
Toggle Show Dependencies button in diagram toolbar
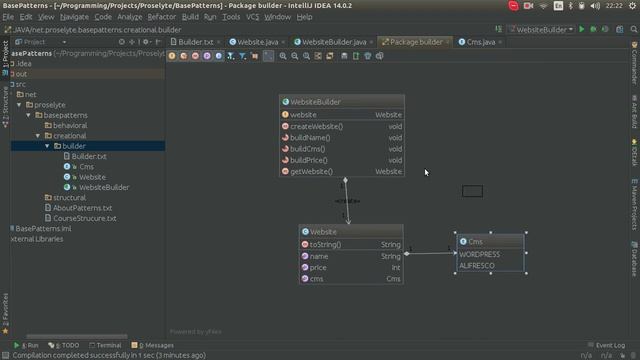pyautogui.click(x=255, y=56)
